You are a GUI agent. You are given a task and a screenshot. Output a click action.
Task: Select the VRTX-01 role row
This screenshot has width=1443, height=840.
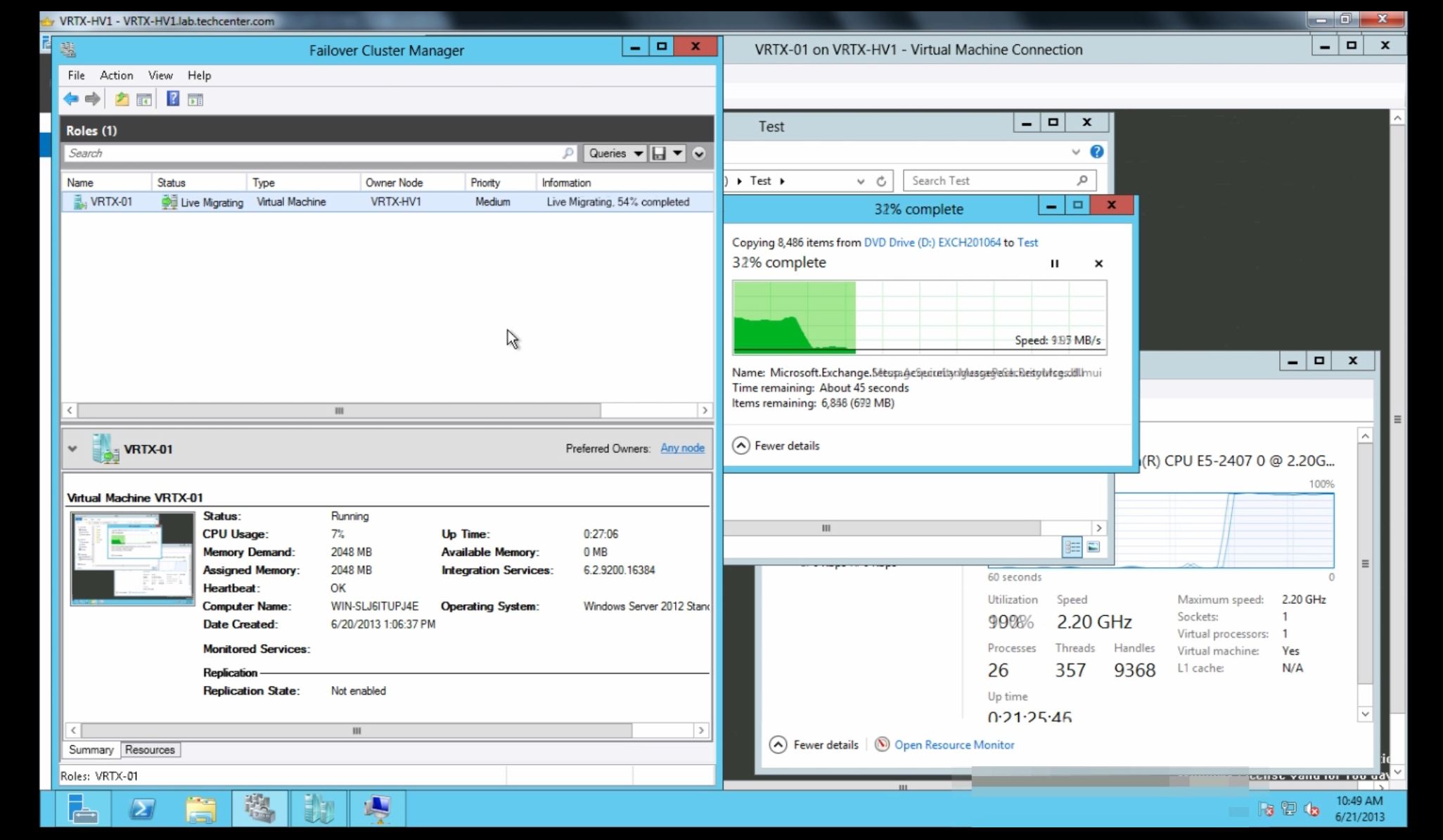[387, 202]
